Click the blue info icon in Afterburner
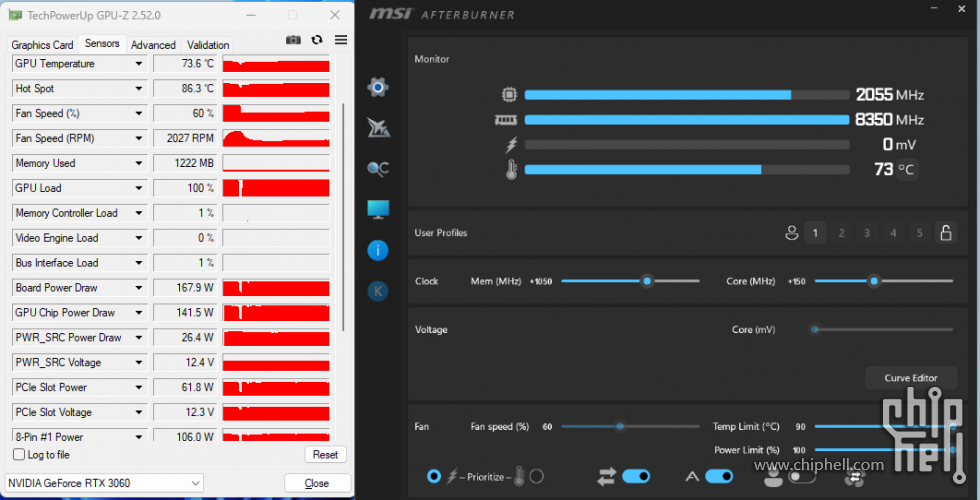 tap(378, 251)
